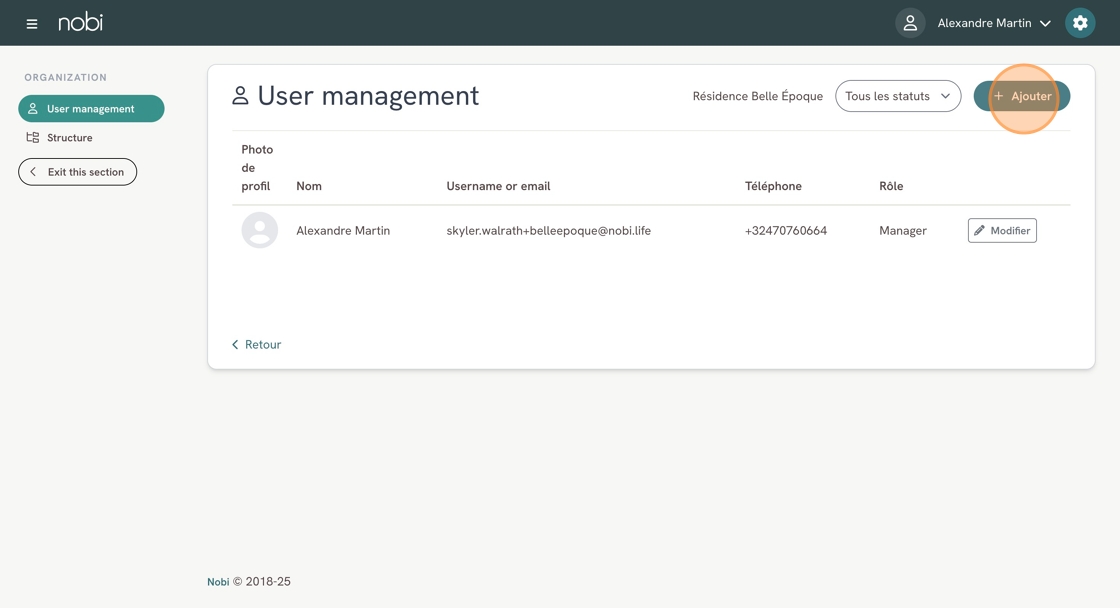Click the plus icon on Ajouter button
1120x608 pixels.
pos(998,96)
